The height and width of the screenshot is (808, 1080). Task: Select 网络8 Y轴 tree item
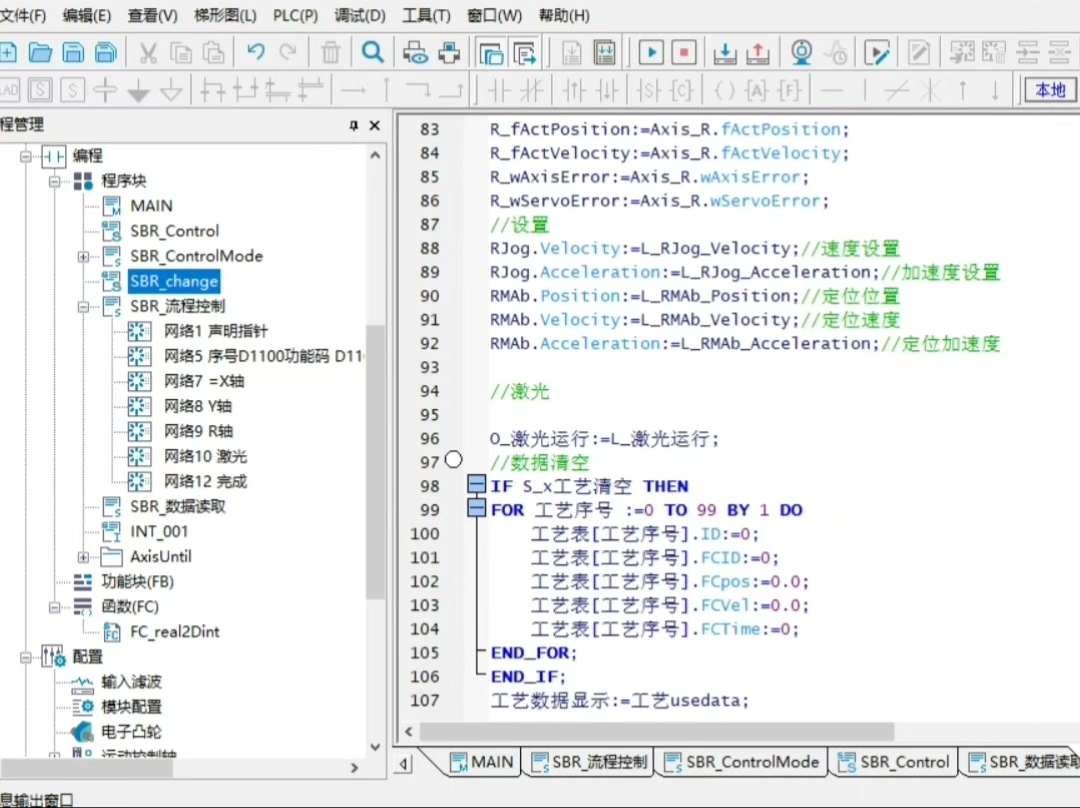pyautogui.click(x=198, y=406)
